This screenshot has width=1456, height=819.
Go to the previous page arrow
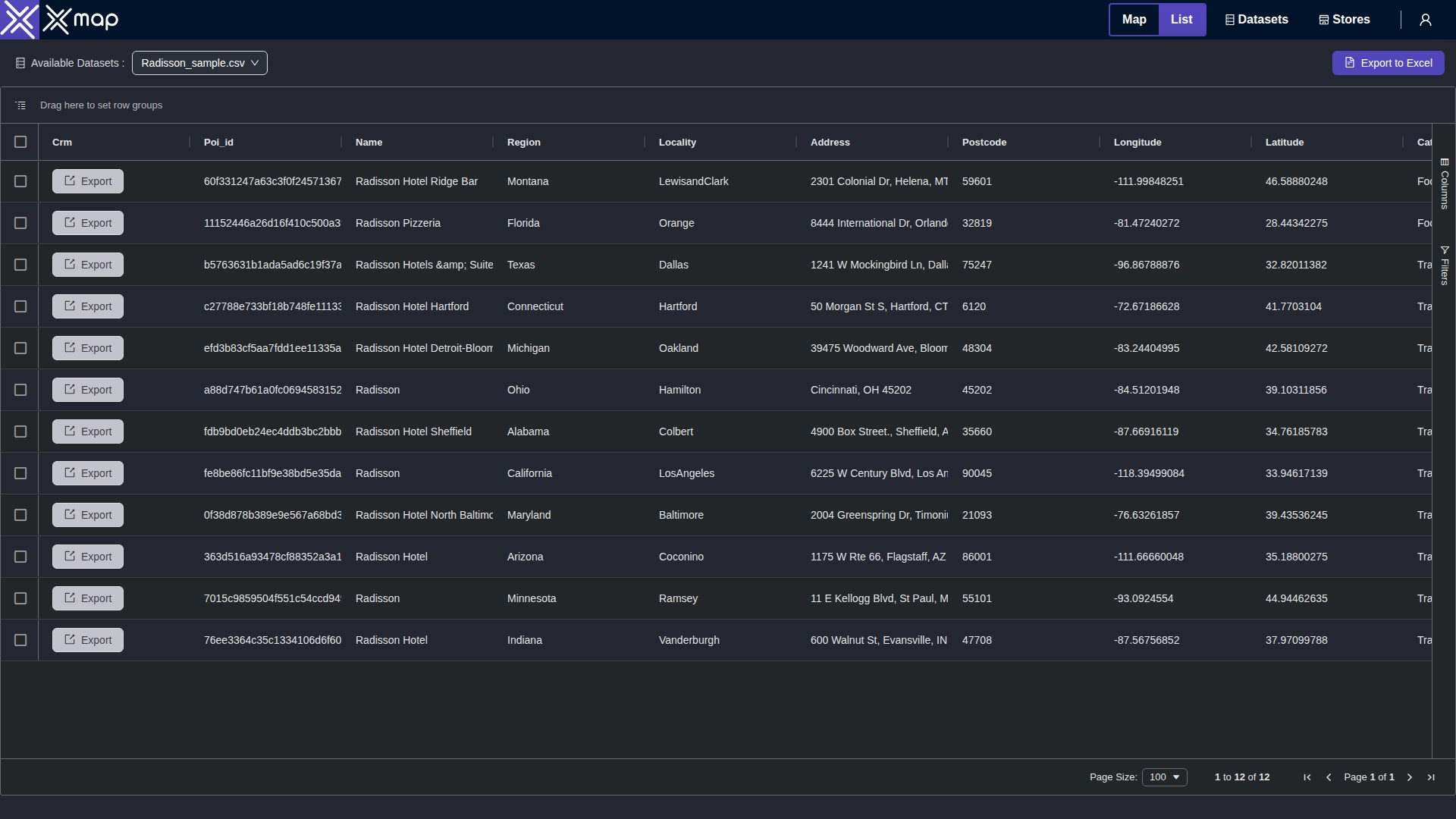click(x=1329, y=777)
